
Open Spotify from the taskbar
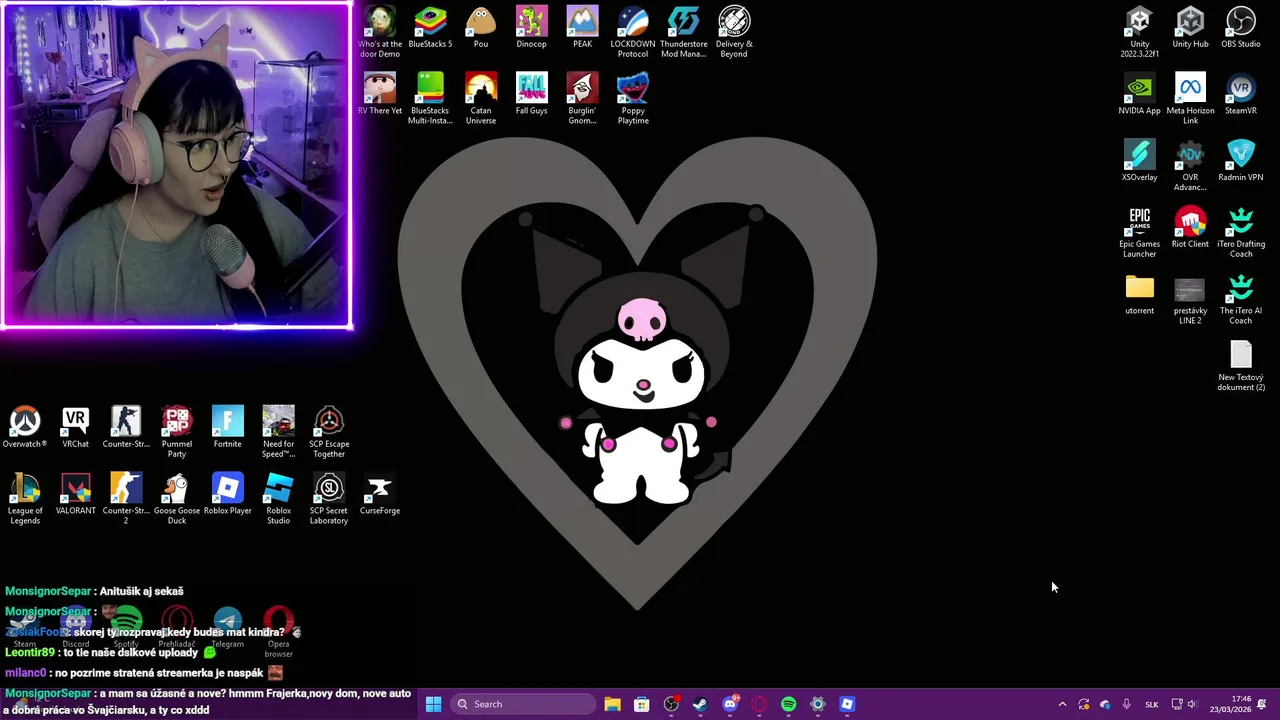point(788,704)
